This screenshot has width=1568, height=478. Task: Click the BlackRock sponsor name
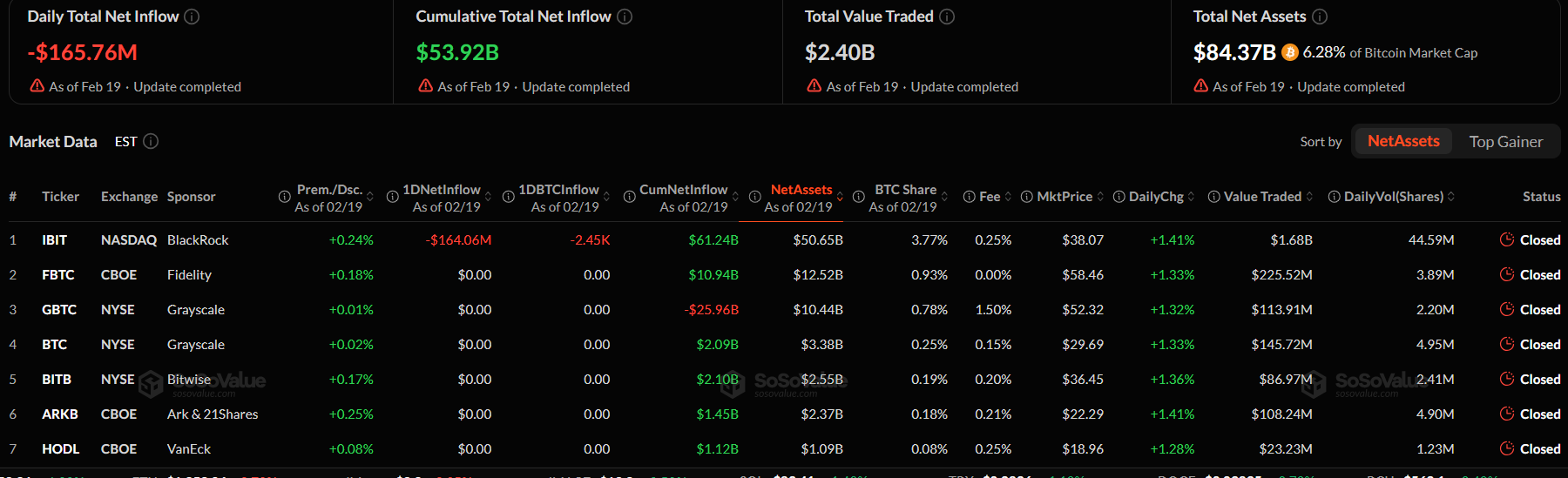[198, 239]
